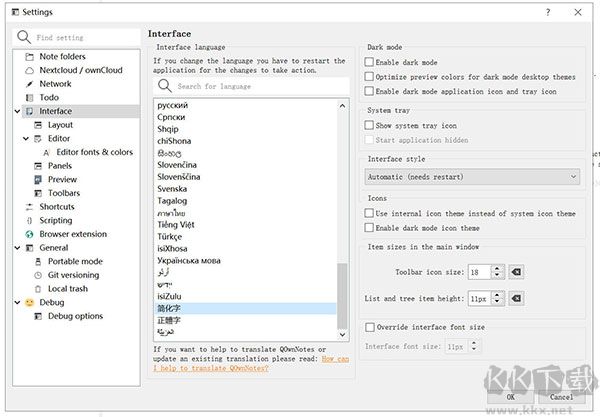600x417 pixels.
Task: Click the Network settings icon
Action: coord(29,85)
